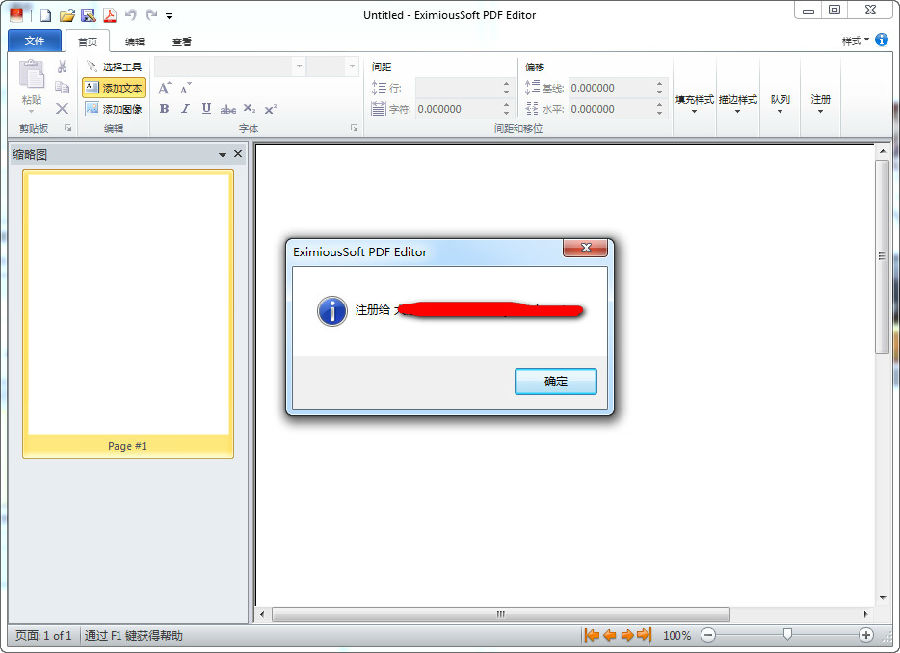Click the copy icon in the clipboard group
Screen dimensions: 900x653
pos(62,87)
